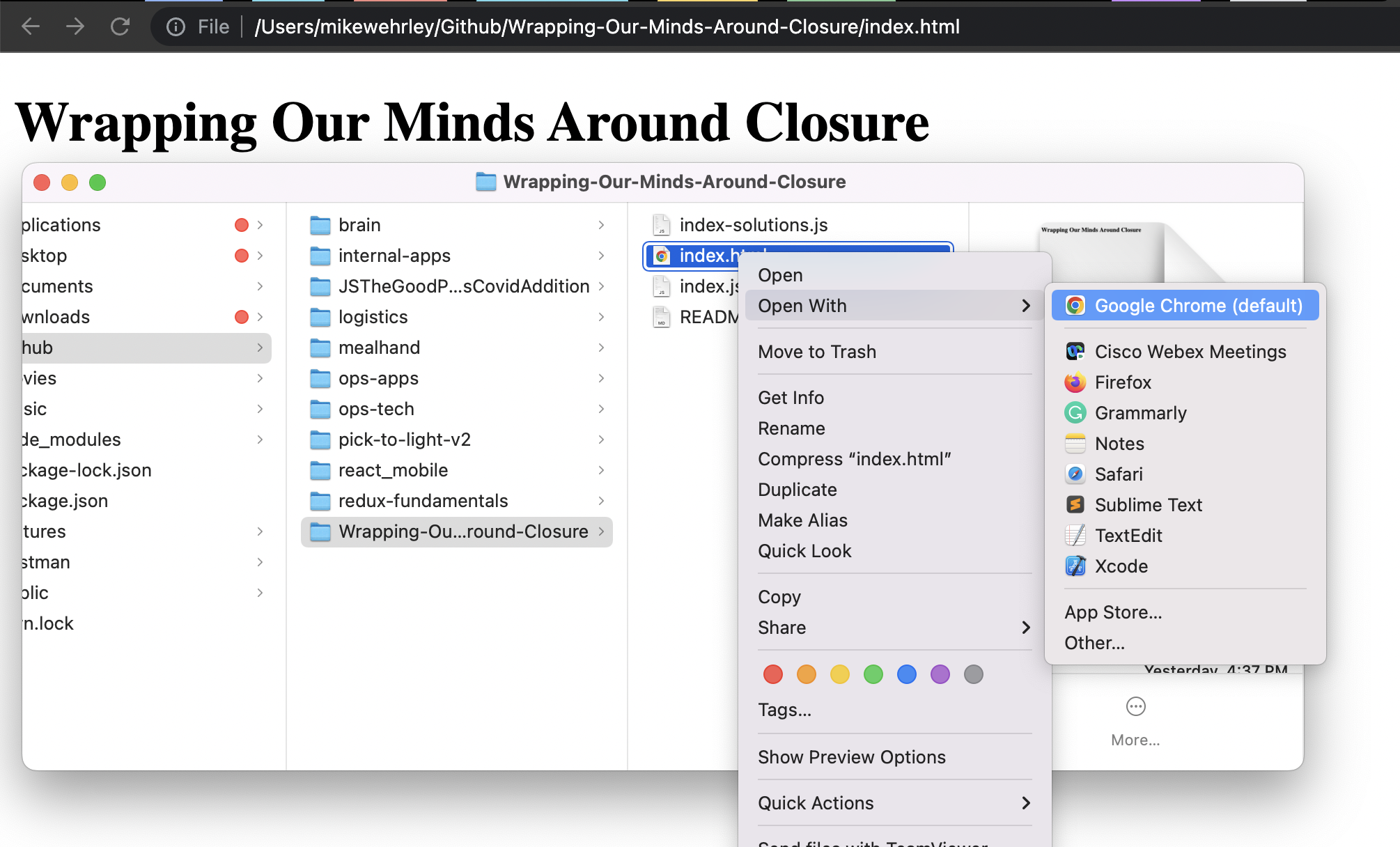
Task: Expand the brain folder chevron
Action: pos(601,225)
